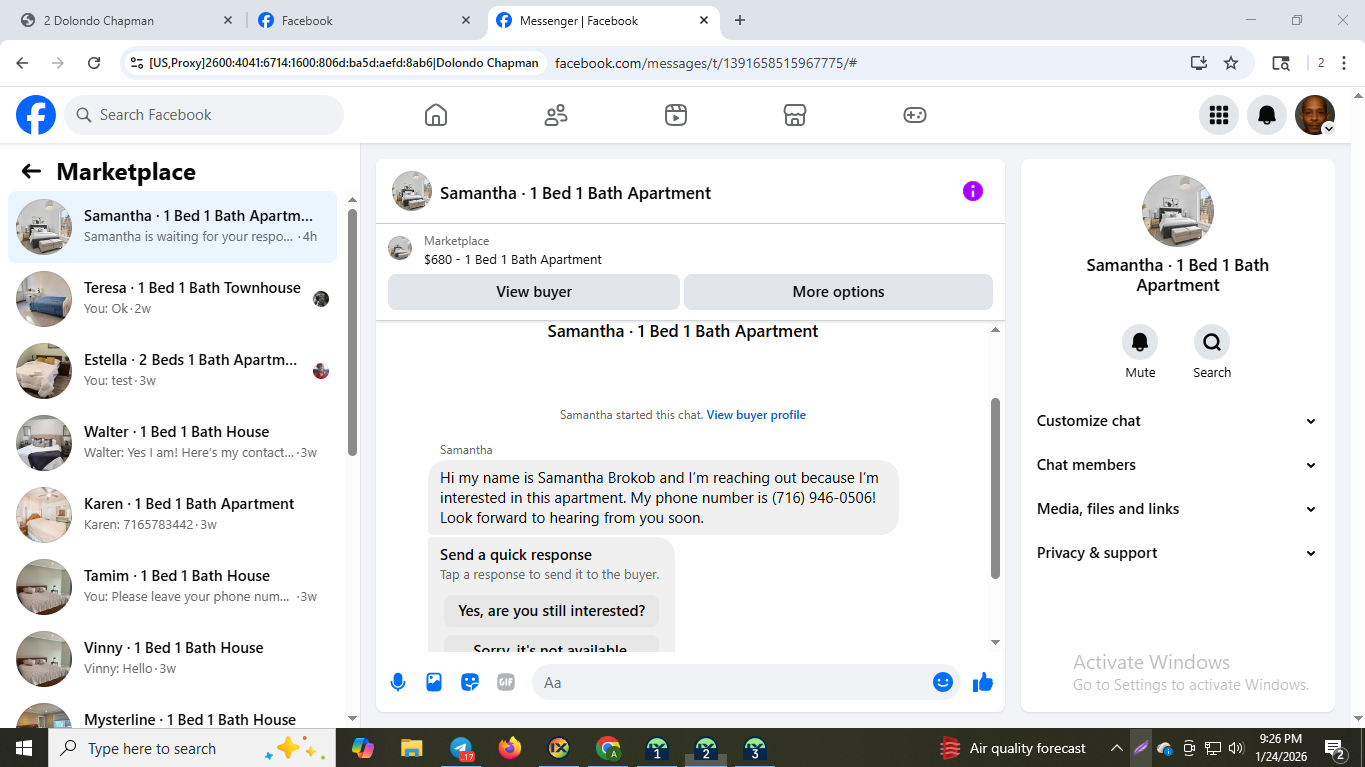The image size is (1365, 767).
Task: Open Facebook Home icon
Action: click(436, 115)
